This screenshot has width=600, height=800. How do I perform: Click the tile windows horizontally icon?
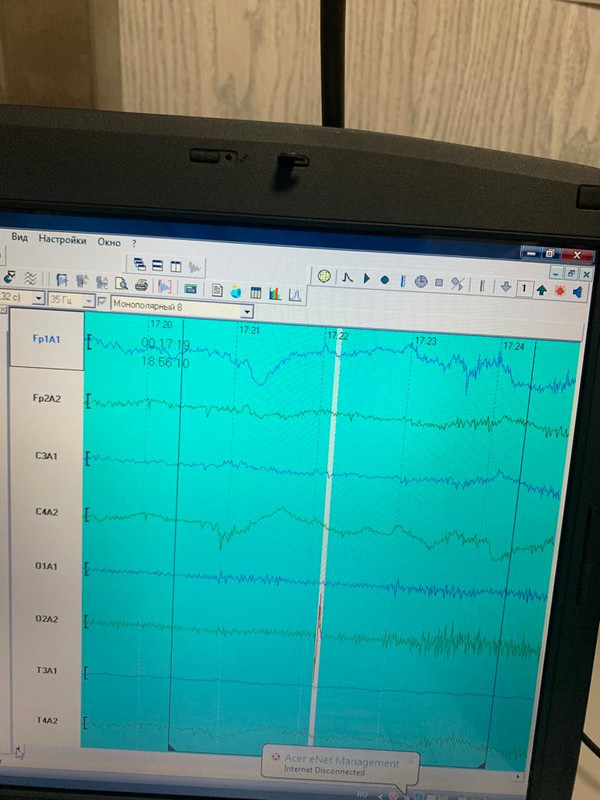point(158,265)
